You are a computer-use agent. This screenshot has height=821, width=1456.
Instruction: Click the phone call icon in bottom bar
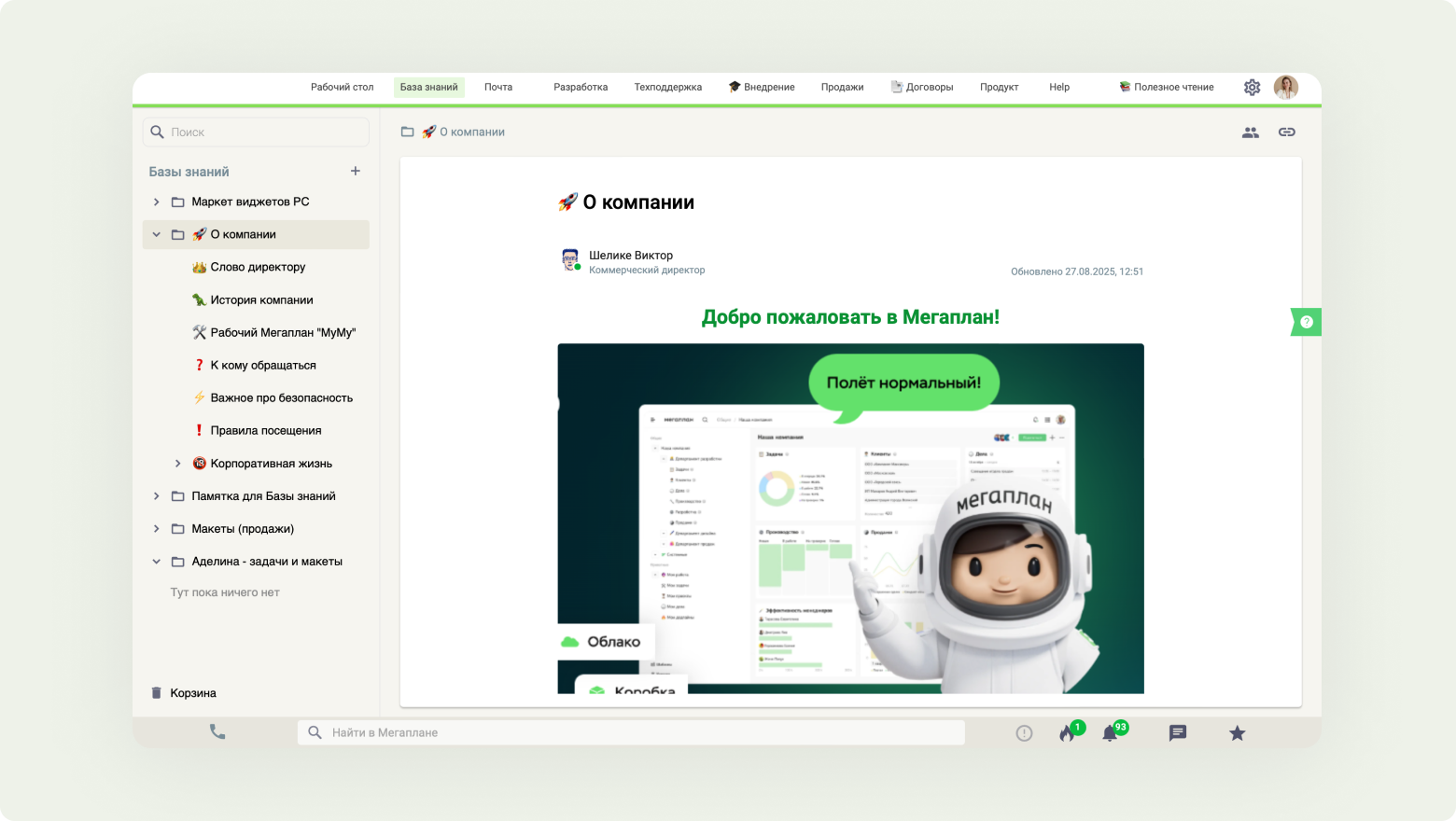coord(217,732)
